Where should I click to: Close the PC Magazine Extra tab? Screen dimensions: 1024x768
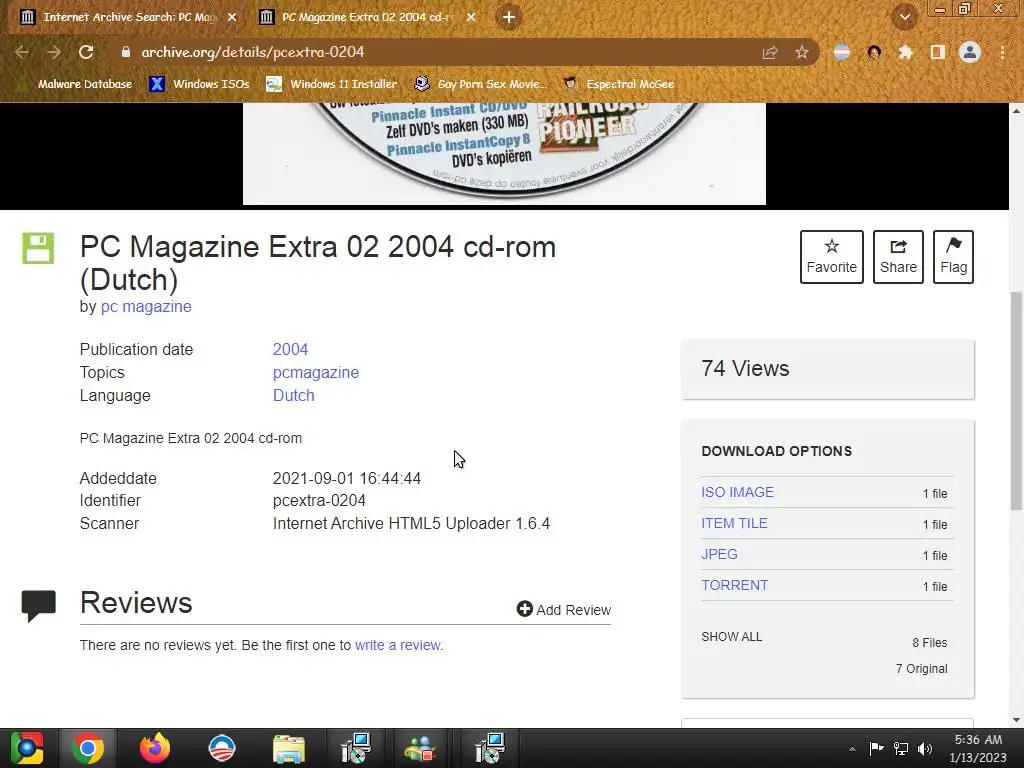point(471,17)
